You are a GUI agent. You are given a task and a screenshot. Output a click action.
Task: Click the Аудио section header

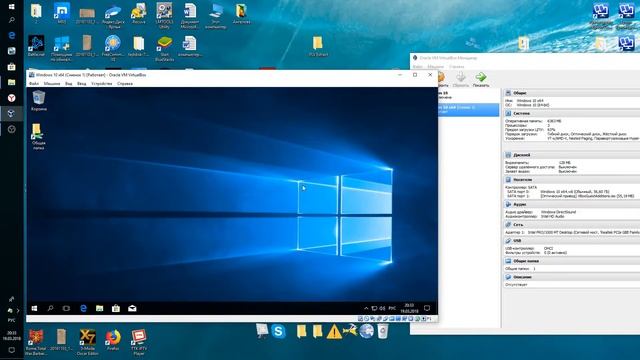click(571, 204)
